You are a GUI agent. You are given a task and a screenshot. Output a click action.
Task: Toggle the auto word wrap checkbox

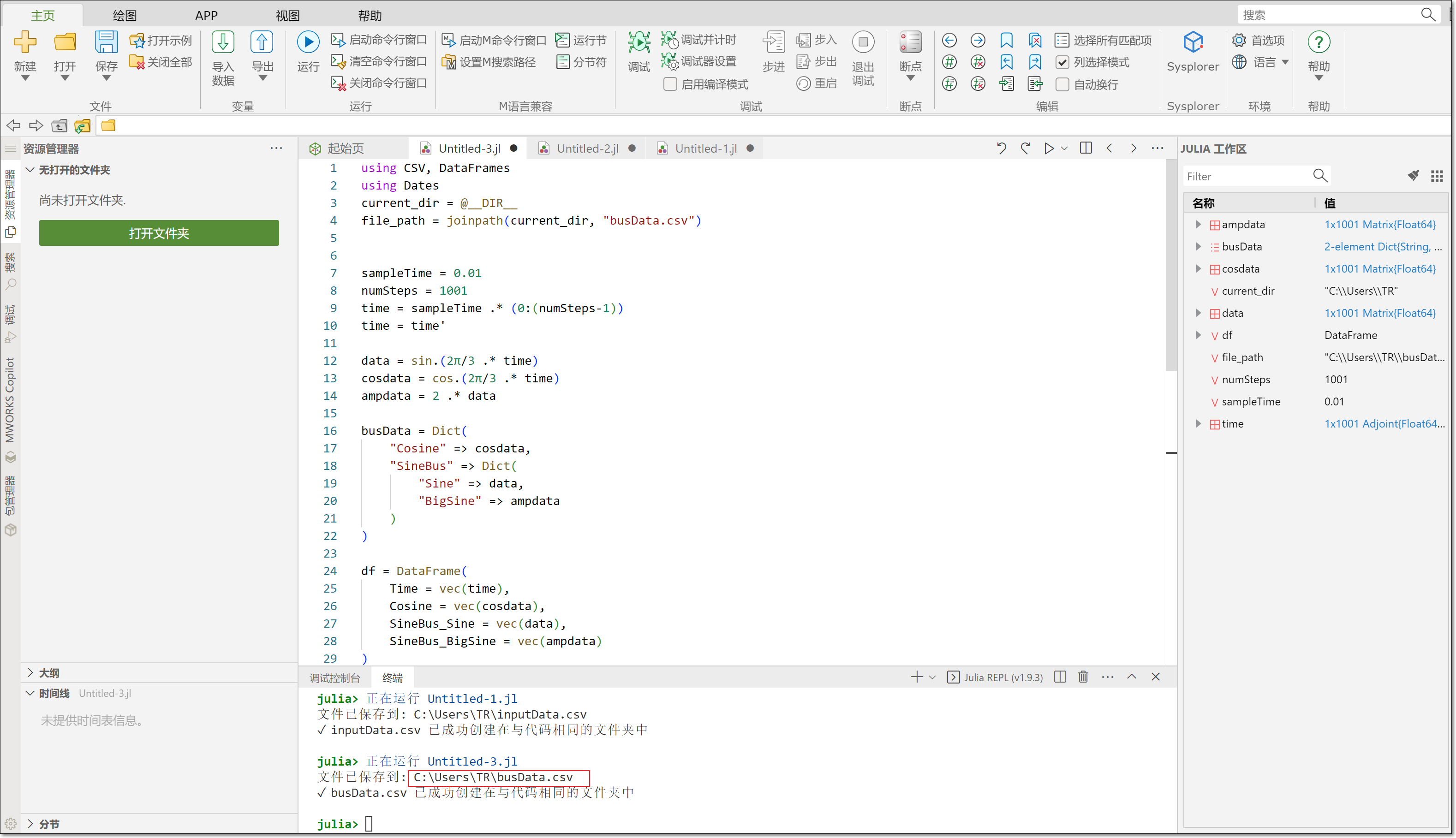point(1062,84)
